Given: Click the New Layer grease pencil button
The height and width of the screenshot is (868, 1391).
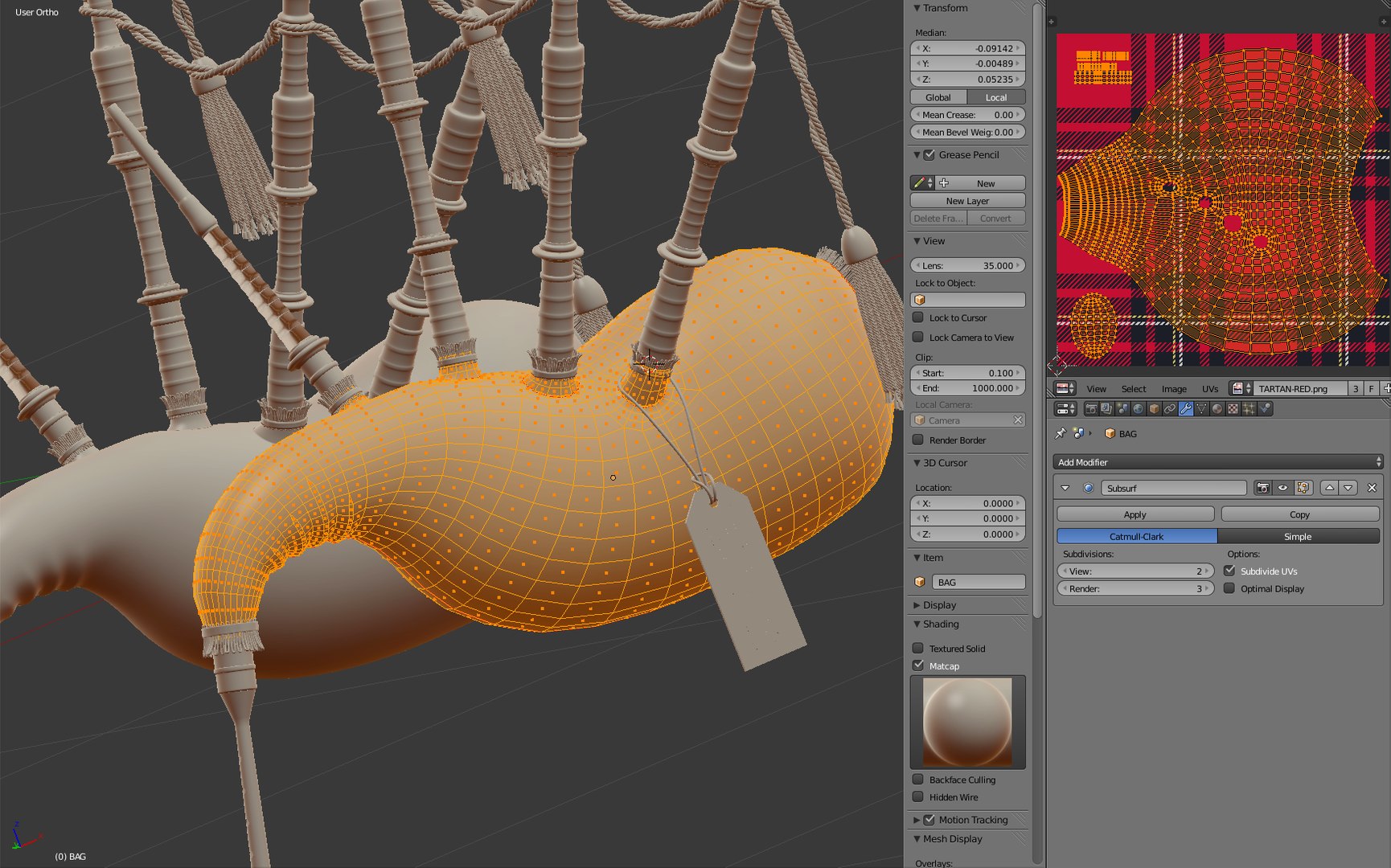Looking at the screenshot, I should 967,201.
